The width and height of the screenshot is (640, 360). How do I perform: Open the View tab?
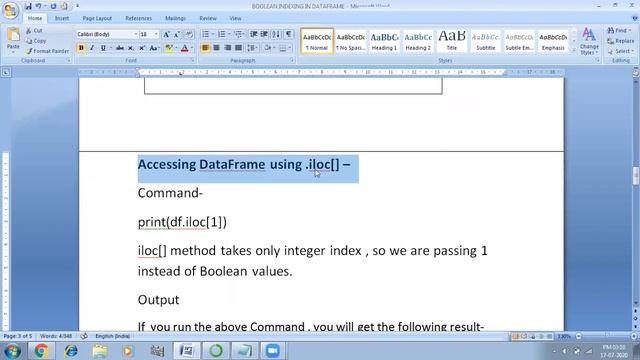235,18
